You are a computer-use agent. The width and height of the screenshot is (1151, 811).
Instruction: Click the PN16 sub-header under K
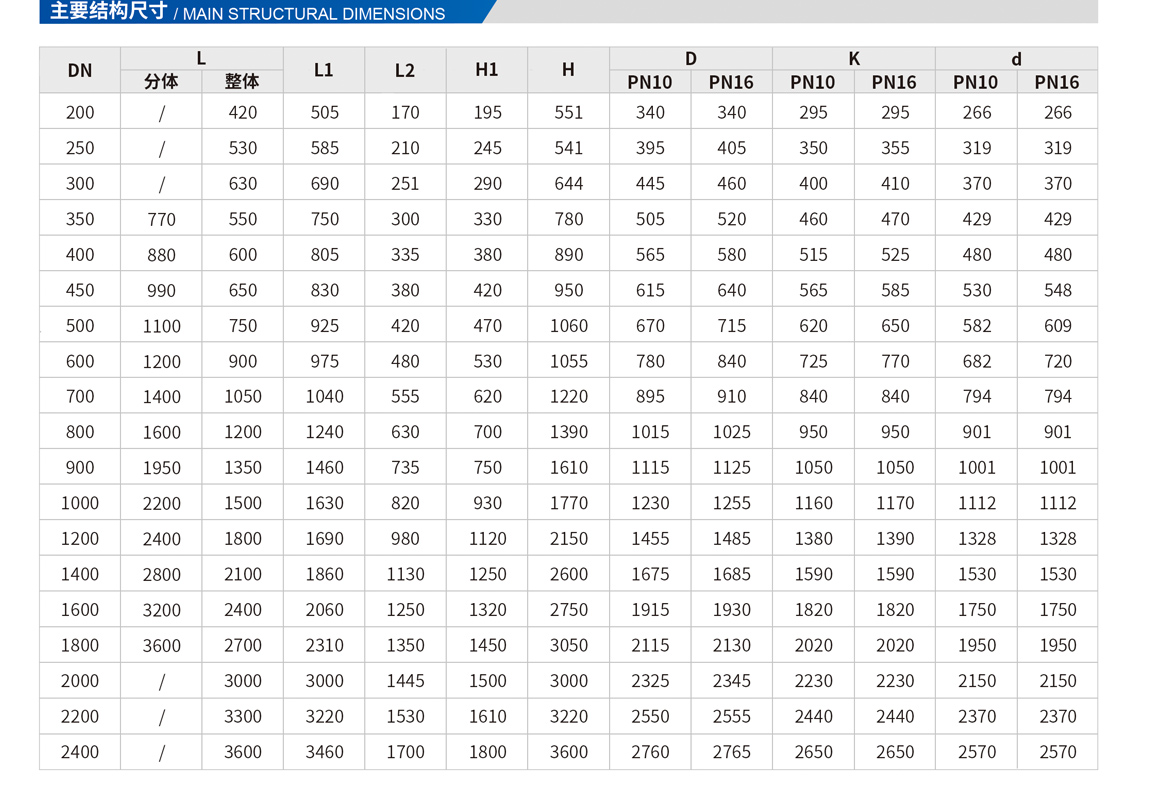[894, 82]
